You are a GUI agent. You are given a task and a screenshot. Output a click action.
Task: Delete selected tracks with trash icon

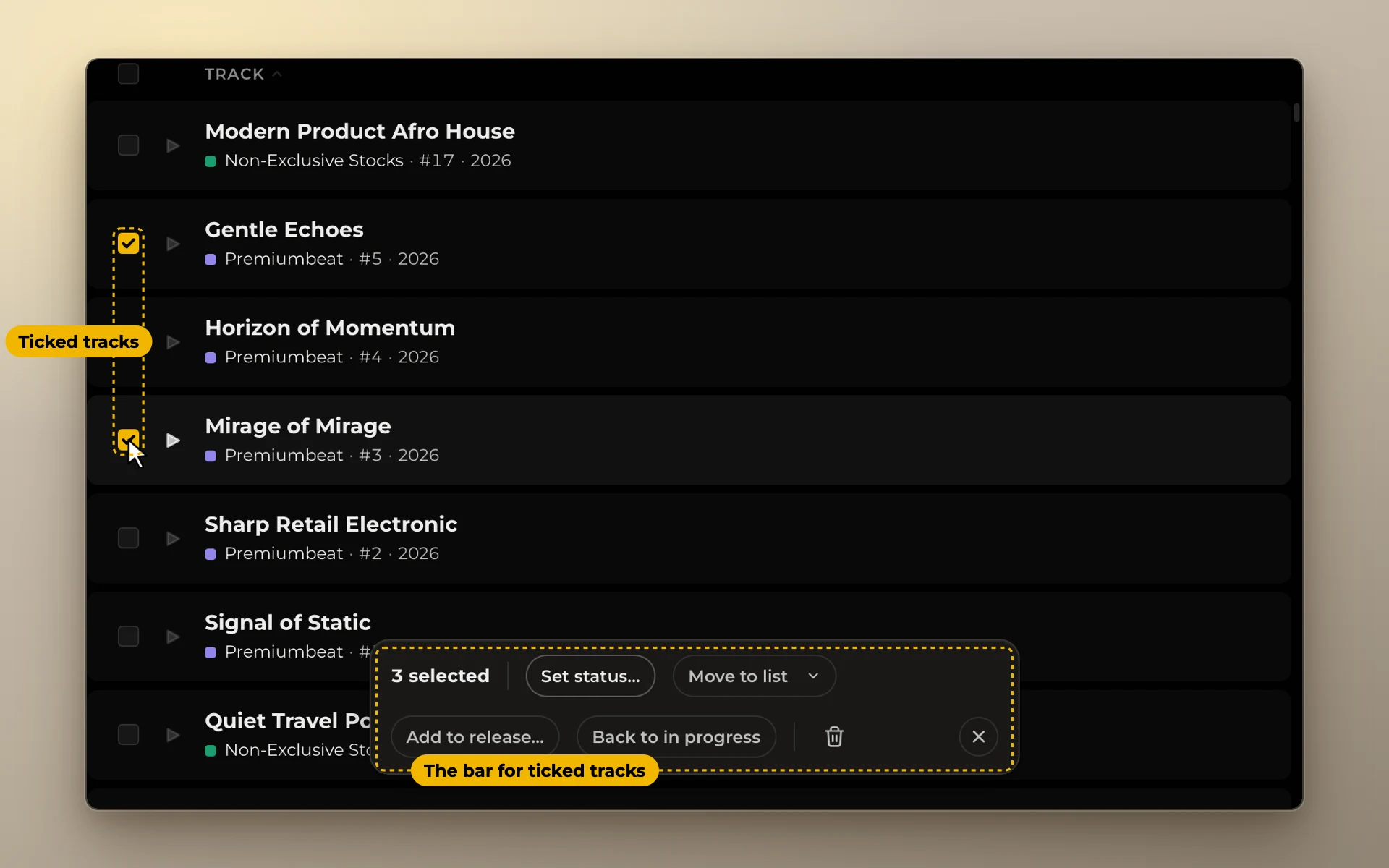[x=834, y=736]
